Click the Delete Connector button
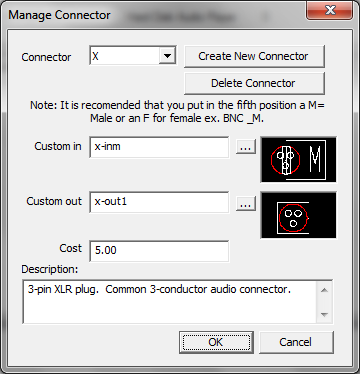This screenshot has height=374, width=360. click(x=254, y=83)
